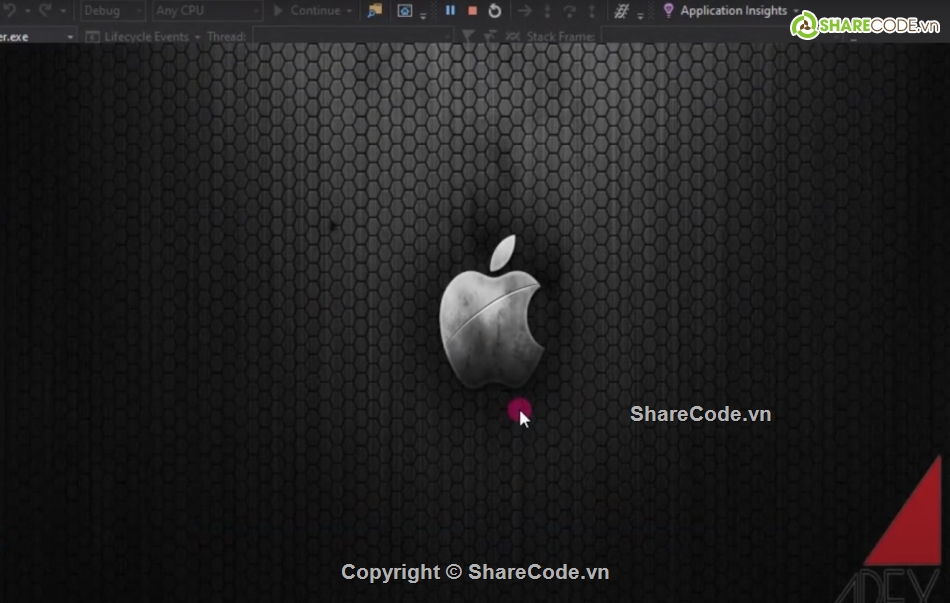The width and height of the screenshot is (950, 603).
Task: Click the Pause (Break All) debug icon
Action: coord(450,11)
